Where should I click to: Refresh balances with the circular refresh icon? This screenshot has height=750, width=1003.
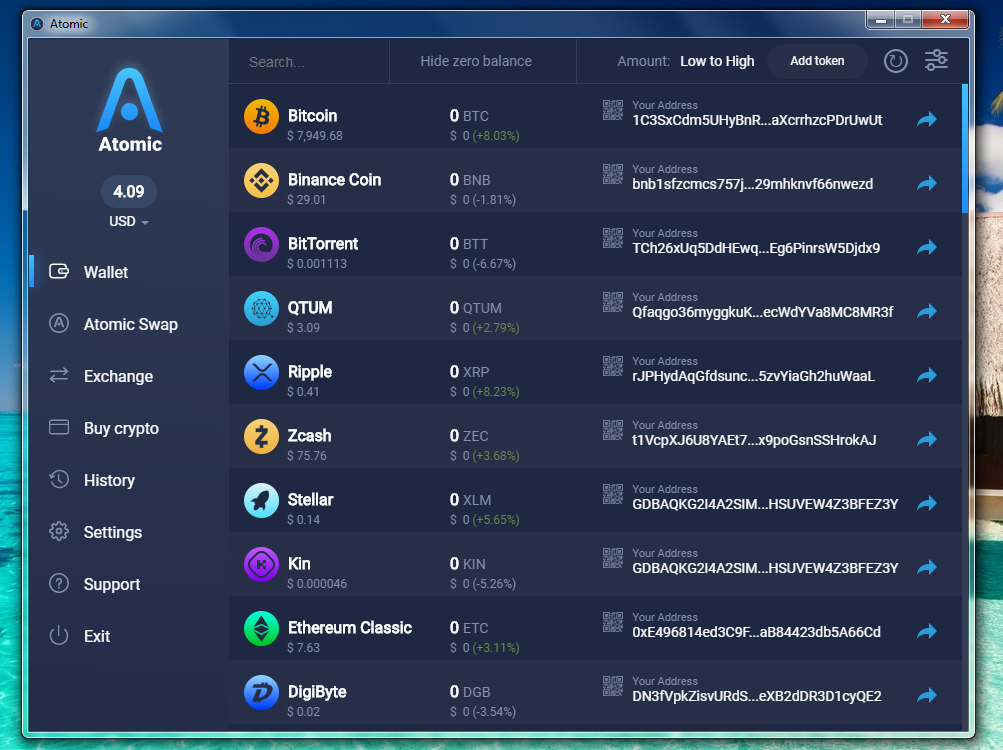(896, 61)
